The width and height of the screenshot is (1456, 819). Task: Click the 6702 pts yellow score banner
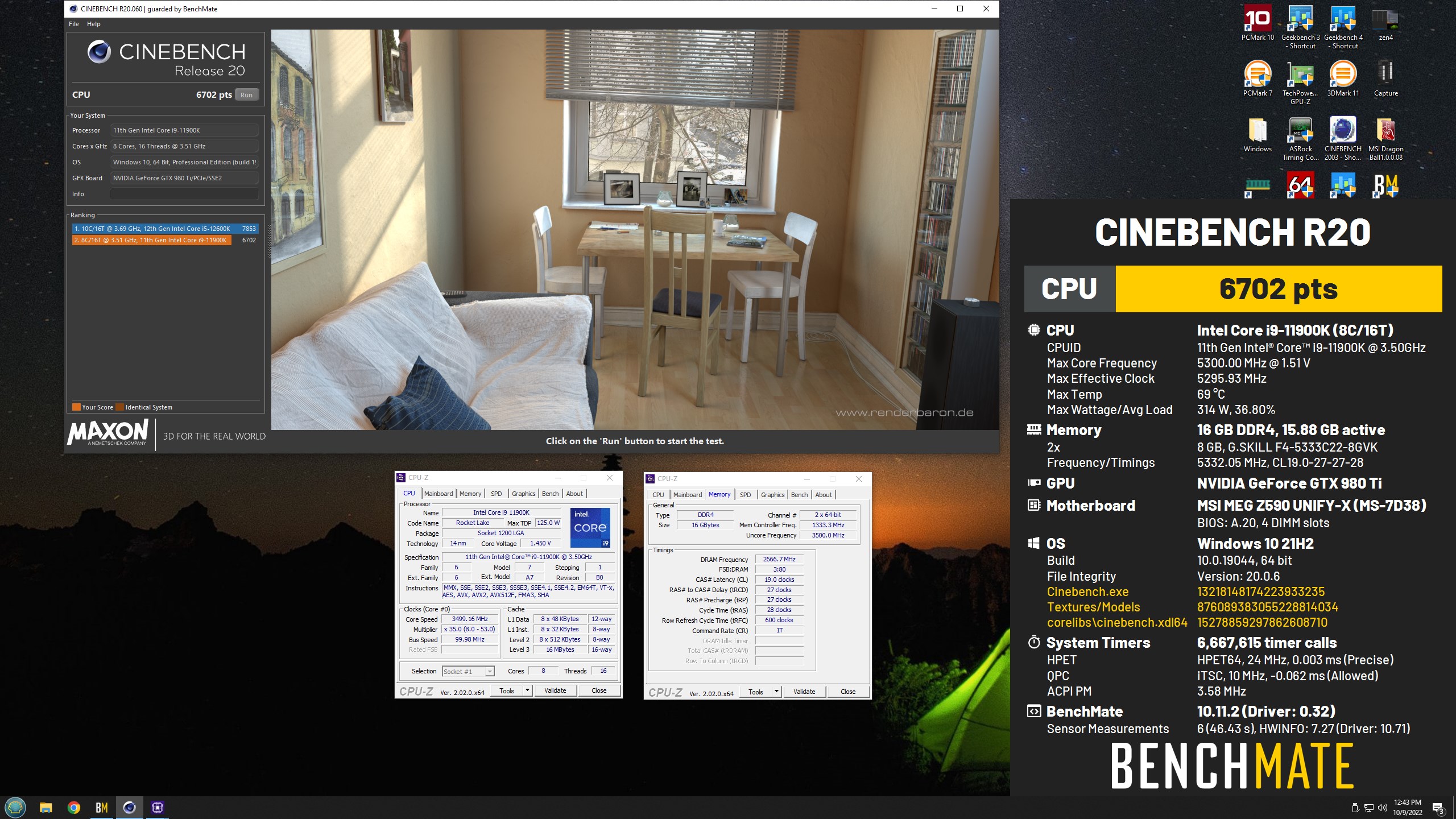click(1279, 289)
